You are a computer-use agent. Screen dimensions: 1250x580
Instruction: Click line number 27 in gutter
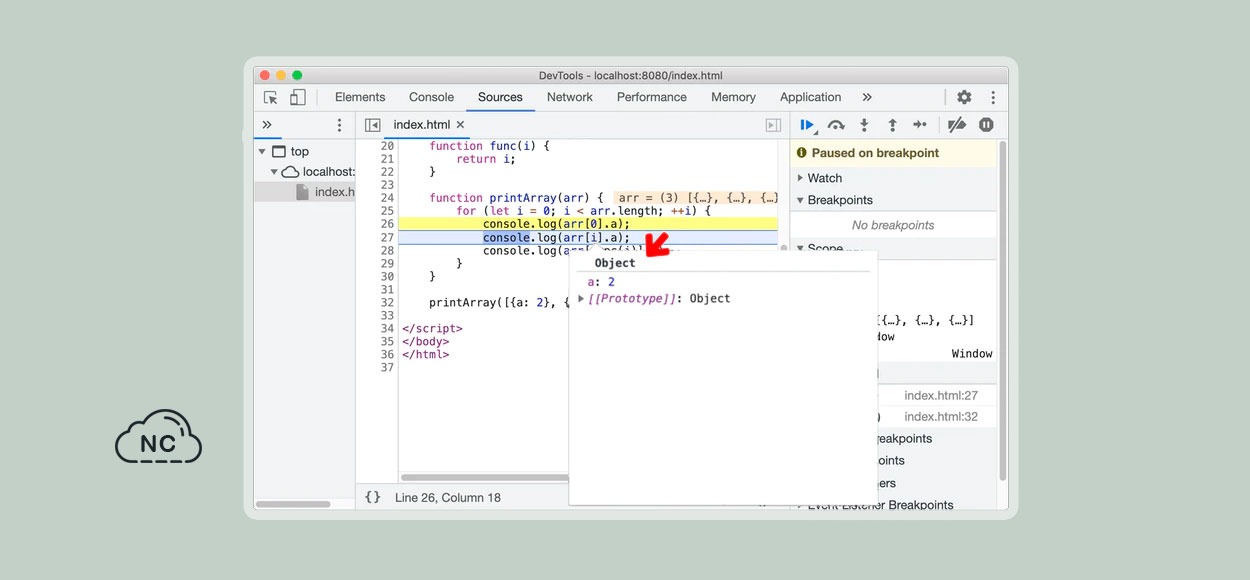387,238
